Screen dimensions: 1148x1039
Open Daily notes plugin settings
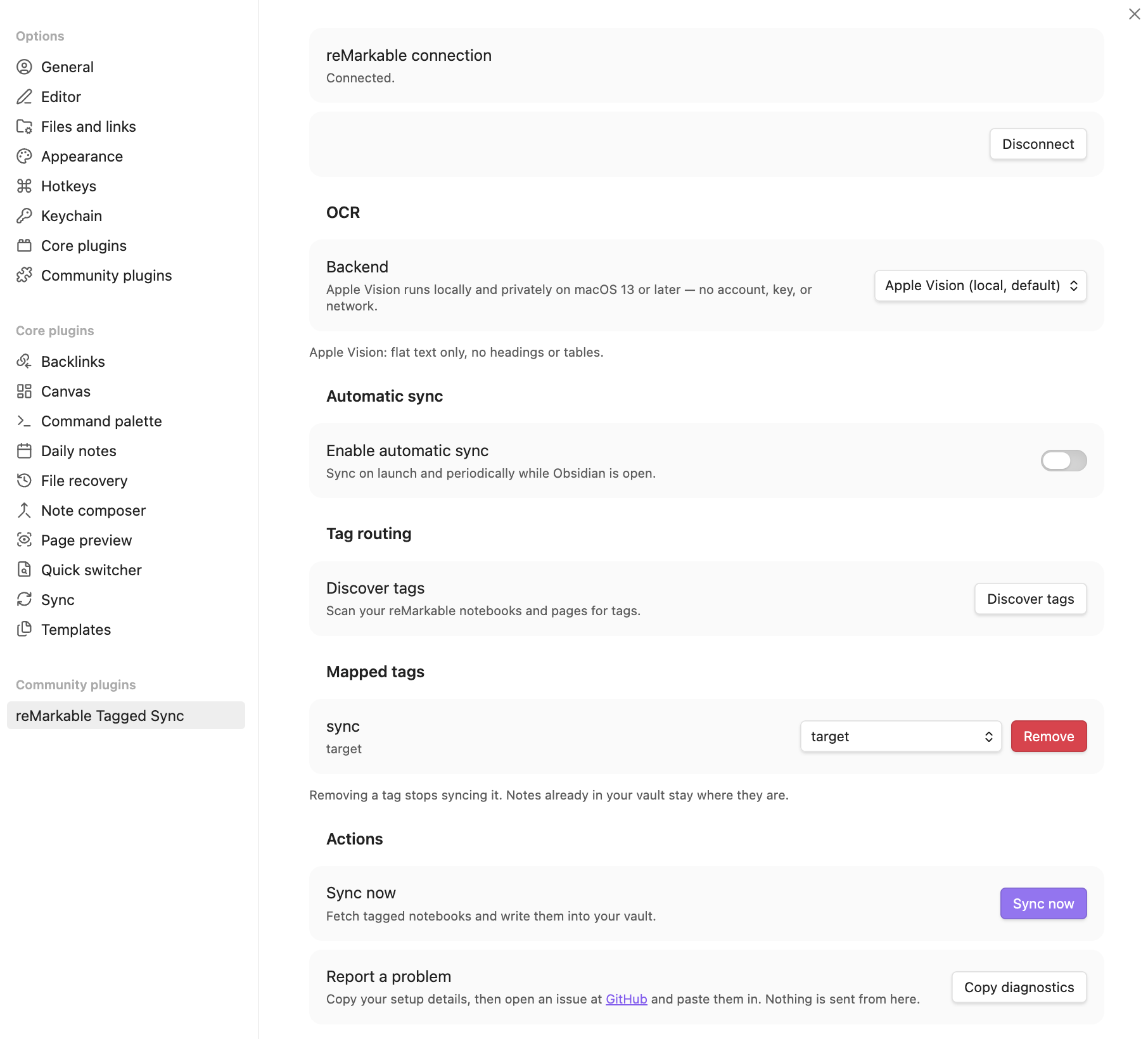[x=126, y=451]
